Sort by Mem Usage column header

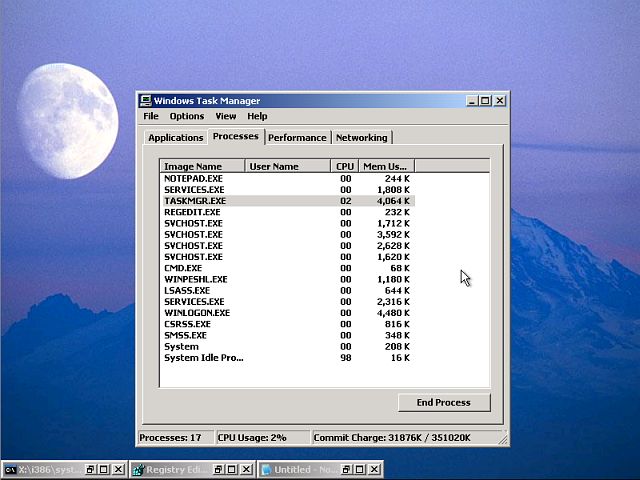(x=386, y=166)
